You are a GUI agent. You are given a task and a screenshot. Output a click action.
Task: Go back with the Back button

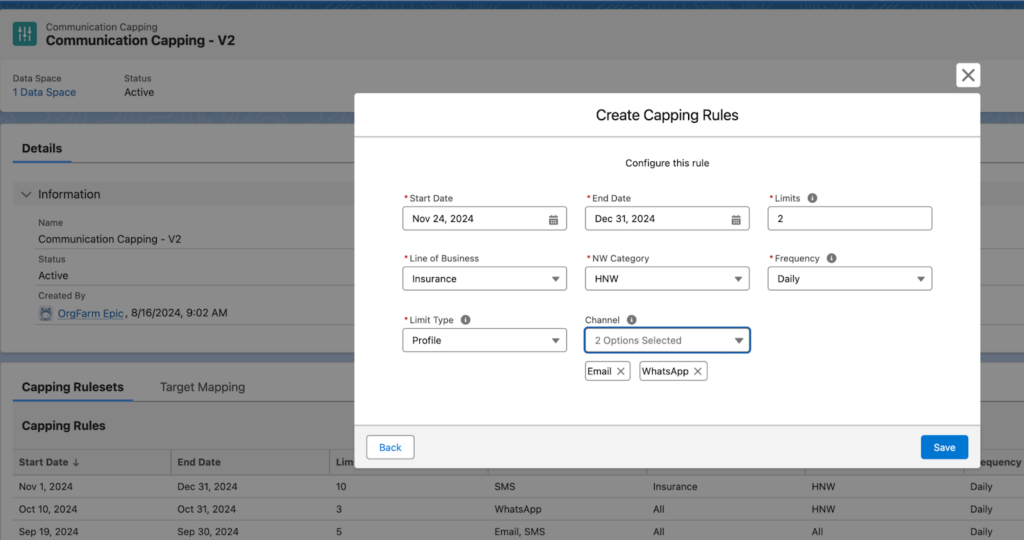390,447
